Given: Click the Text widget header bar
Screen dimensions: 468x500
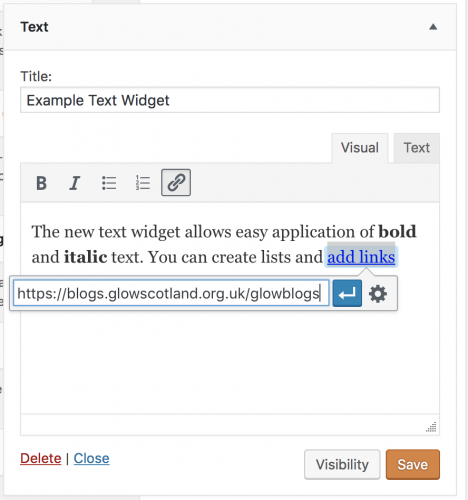Looking at the screenshot, I should click(x=230, y=27).
